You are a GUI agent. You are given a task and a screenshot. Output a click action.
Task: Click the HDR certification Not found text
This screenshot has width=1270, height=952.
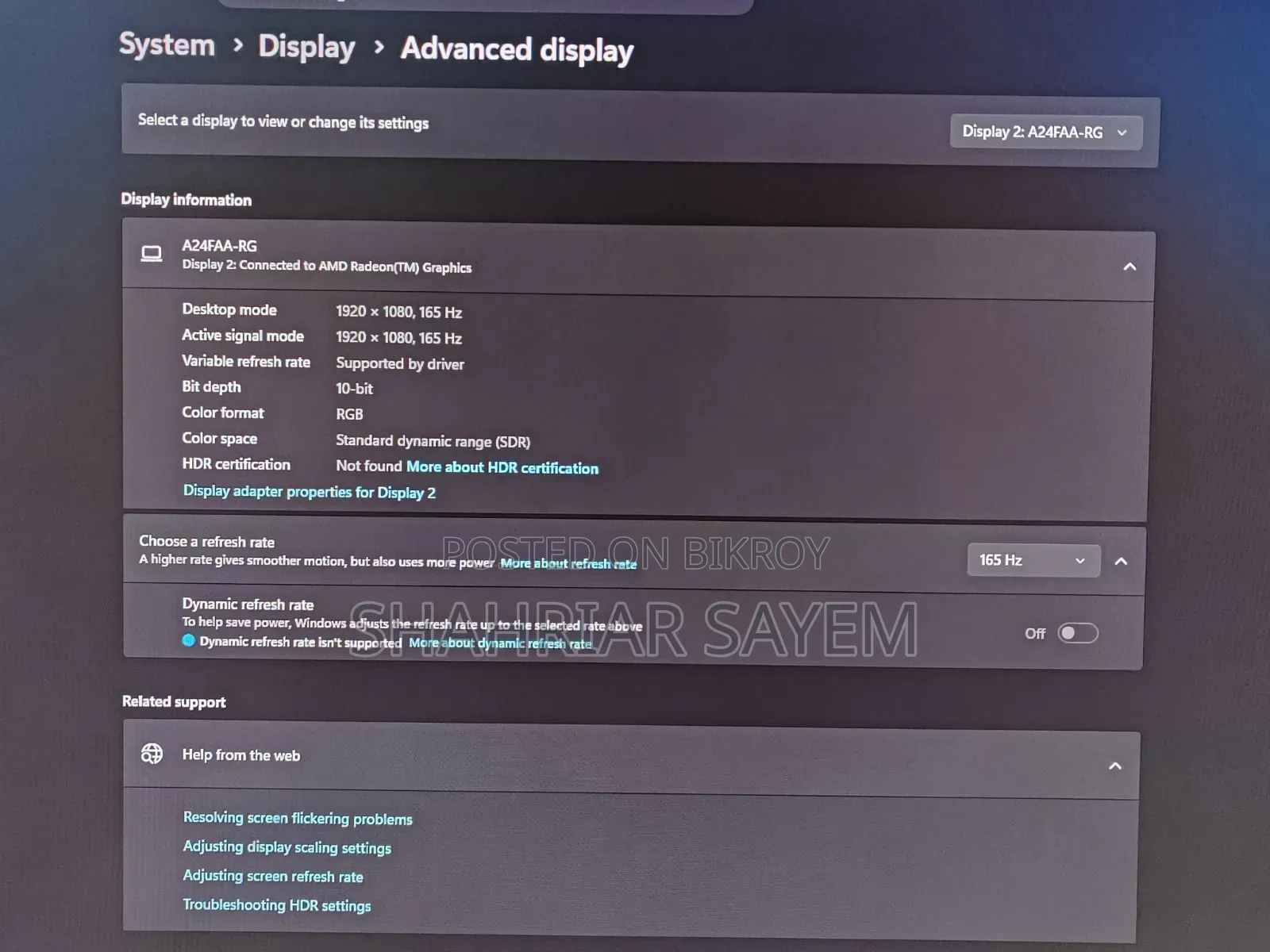point(369,466)
